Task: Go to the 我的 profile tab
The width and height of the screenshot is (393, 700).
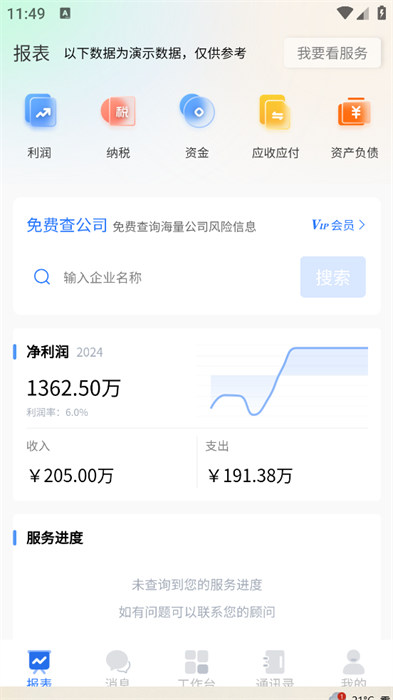Action: [x=353, y=667]
